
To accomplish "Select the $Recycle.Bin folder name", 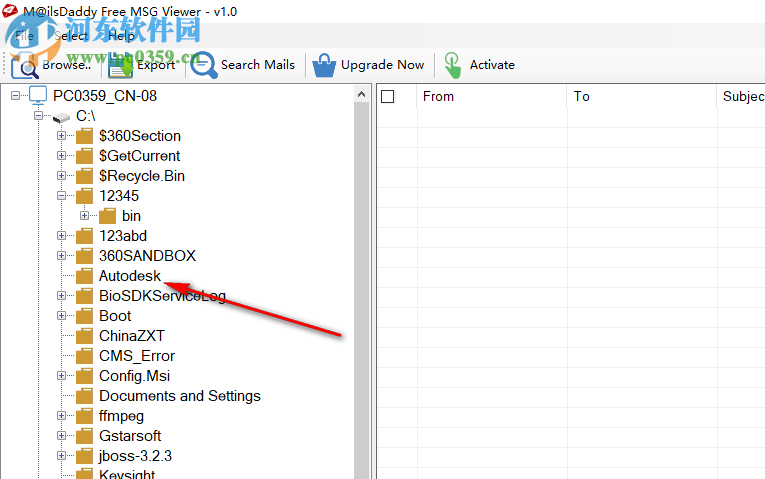I will 142,176.
